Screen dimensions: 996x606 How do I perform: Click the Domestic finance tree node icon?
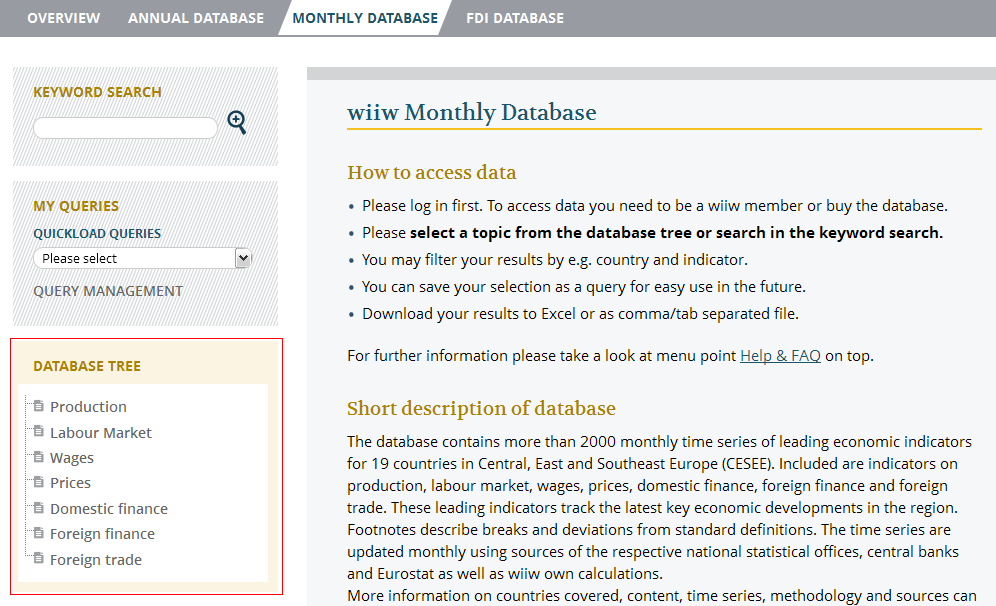pos(39,508)
